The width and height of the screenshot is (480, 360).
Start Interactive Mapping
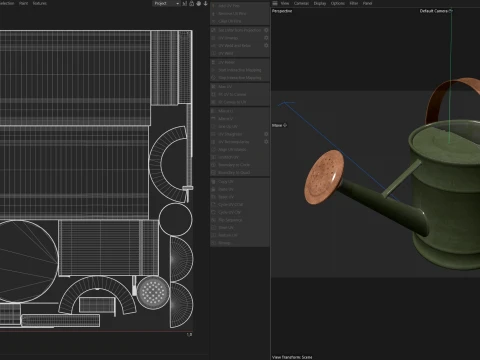click(240, 70)
